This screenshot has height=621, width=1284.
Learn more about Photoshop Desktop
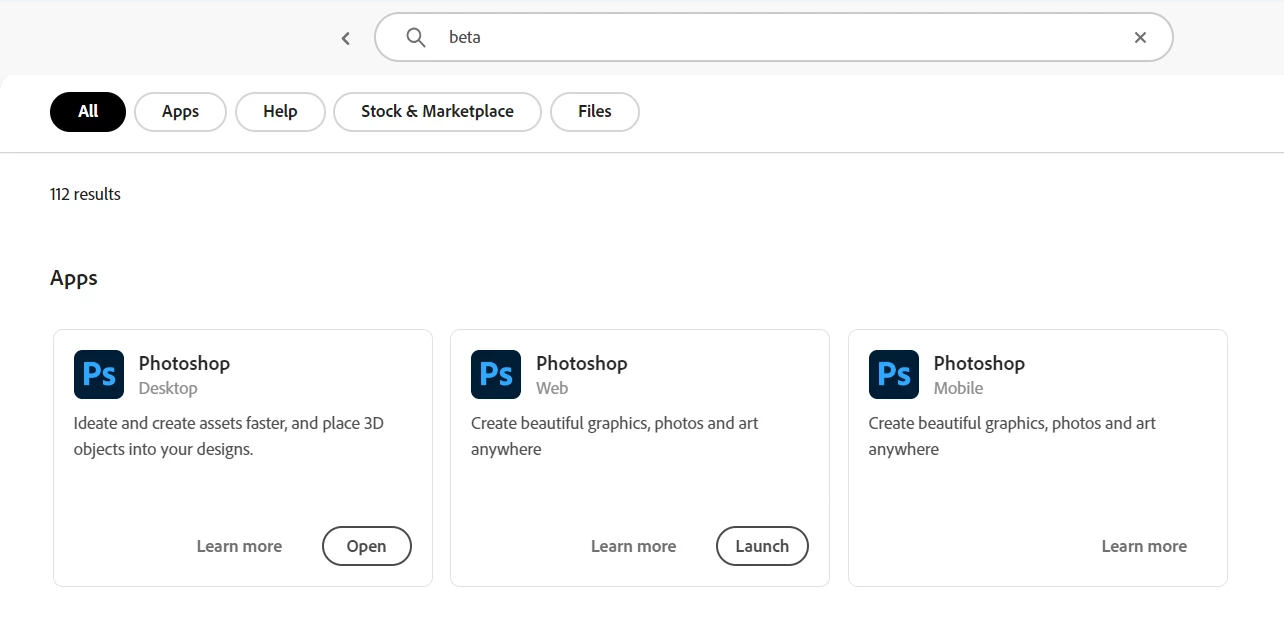pyautogui.click(x=239, y=546)
